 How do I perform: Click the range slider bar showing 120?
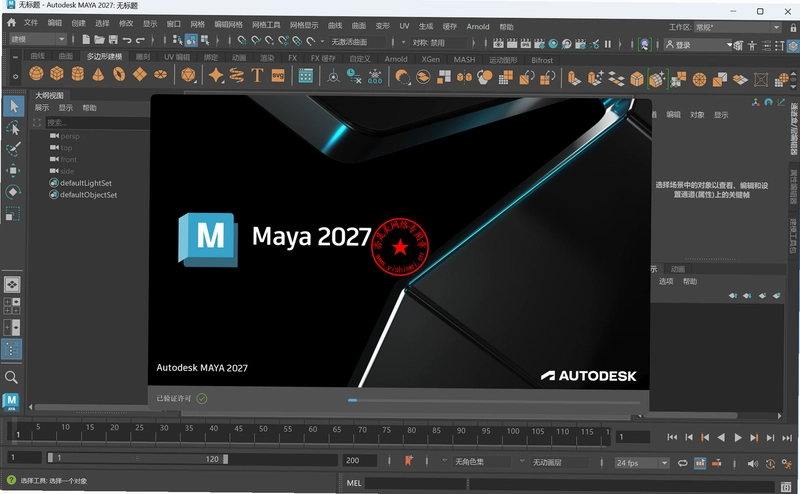click(138, 459)
